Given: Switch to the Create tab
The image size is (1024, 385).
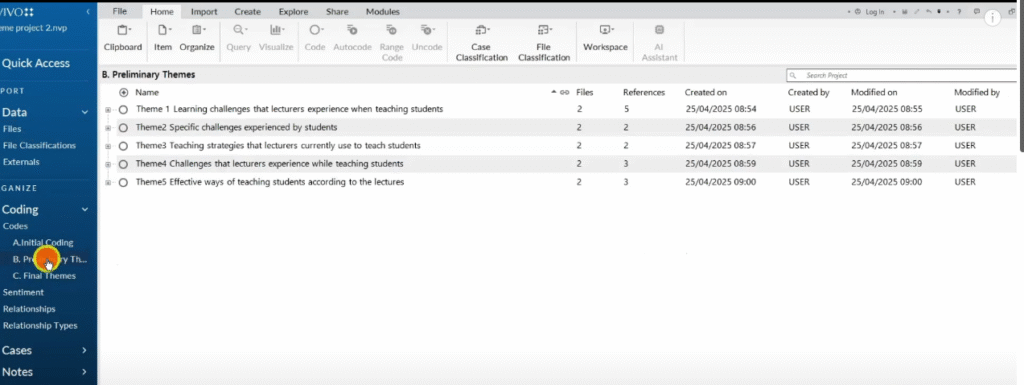Looking at the screenshot, I should click(248, 12).
